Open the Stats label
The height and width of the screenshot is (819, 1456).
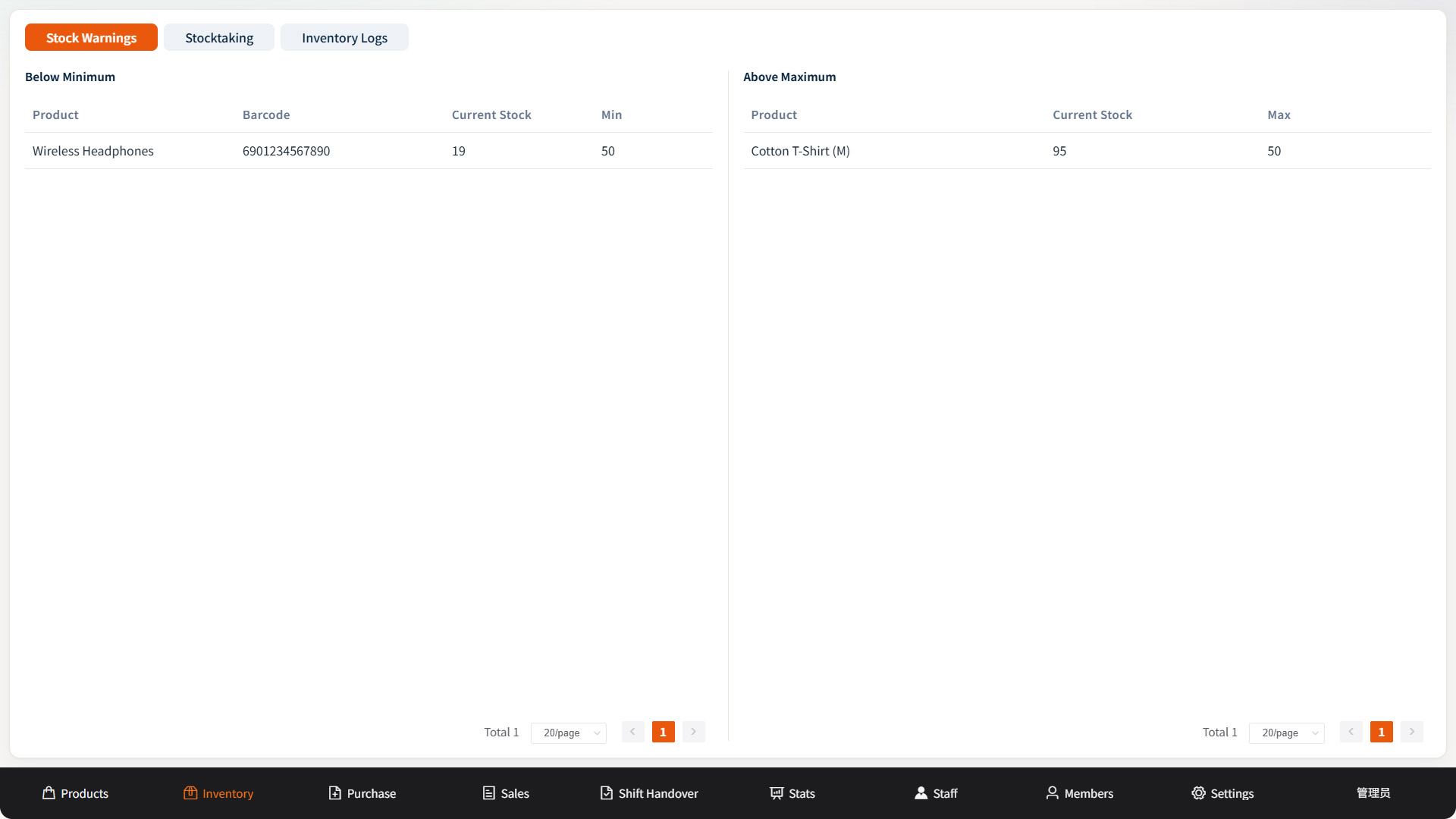point(802,794)
